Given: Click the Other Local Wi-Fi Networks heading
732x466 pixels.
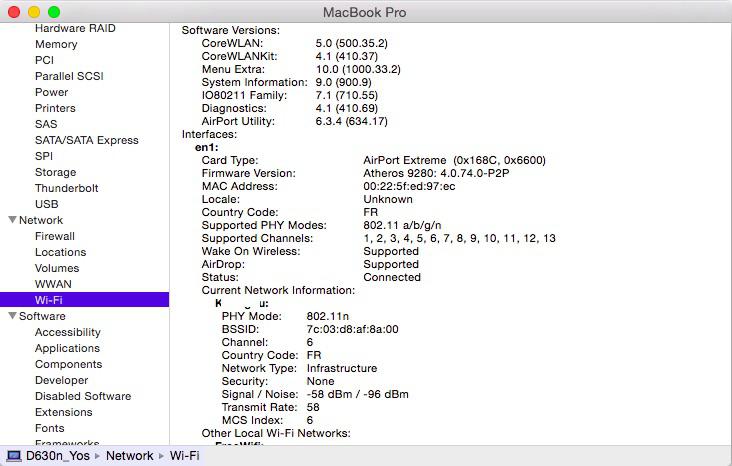Looking at the screenshot, I should coord(276,433).
